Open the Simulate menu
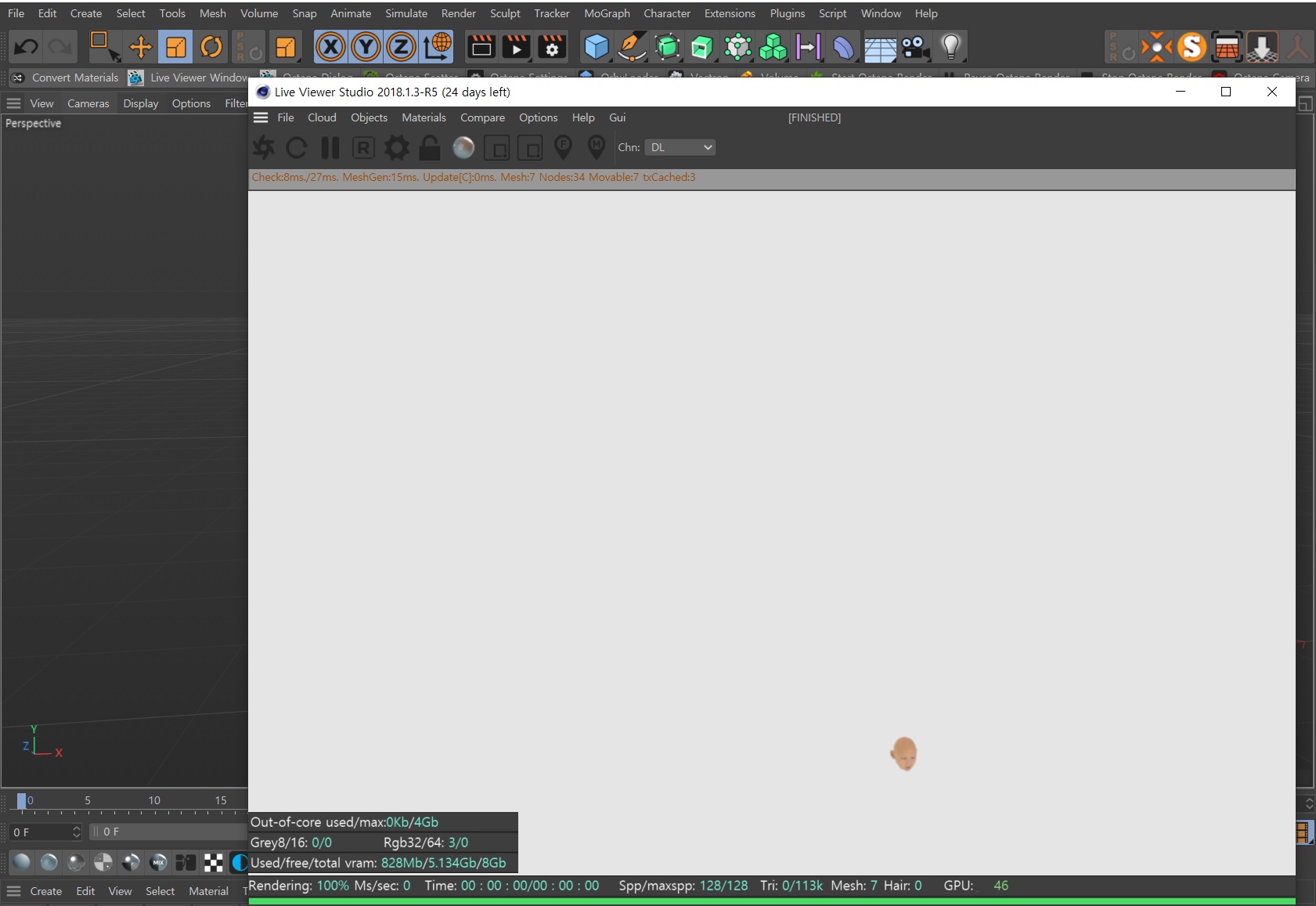The width and height of the screenshot is (1316, 906). [x=406, y=13]
